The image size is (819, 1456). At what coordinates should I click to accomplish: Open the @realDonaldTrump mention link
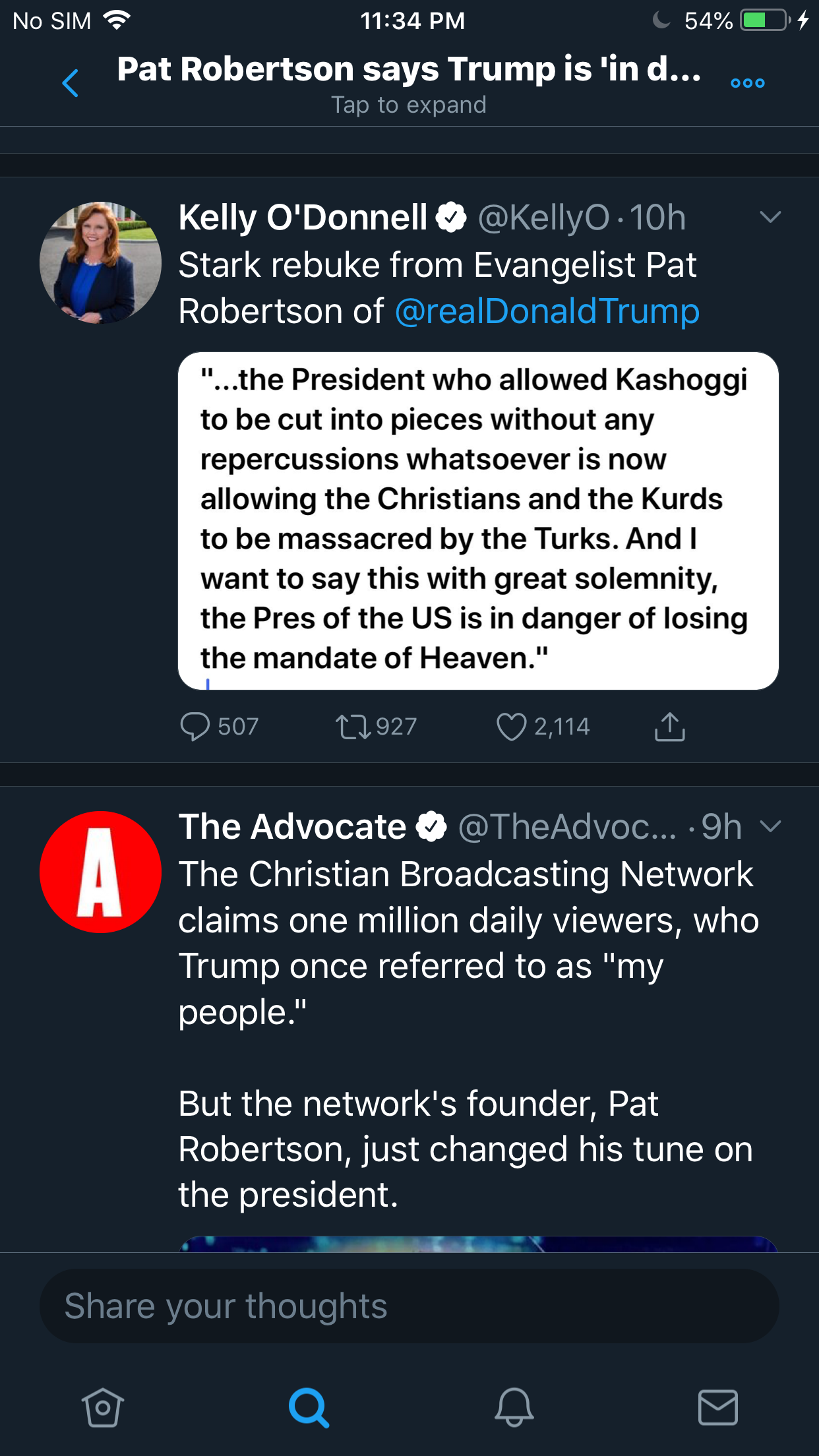[x=547, y=311]
